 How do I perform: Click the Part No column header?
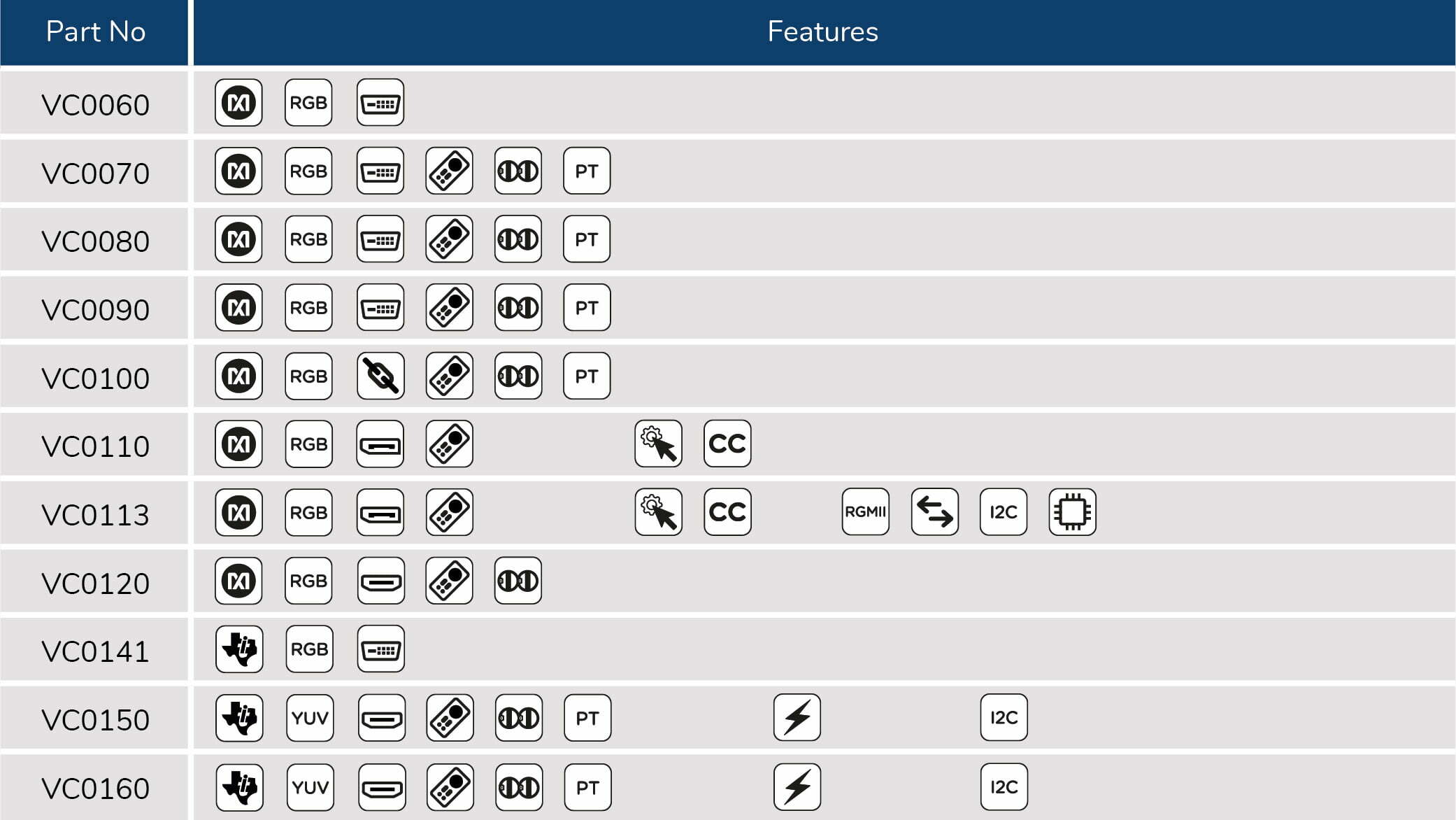pos(94,32)
